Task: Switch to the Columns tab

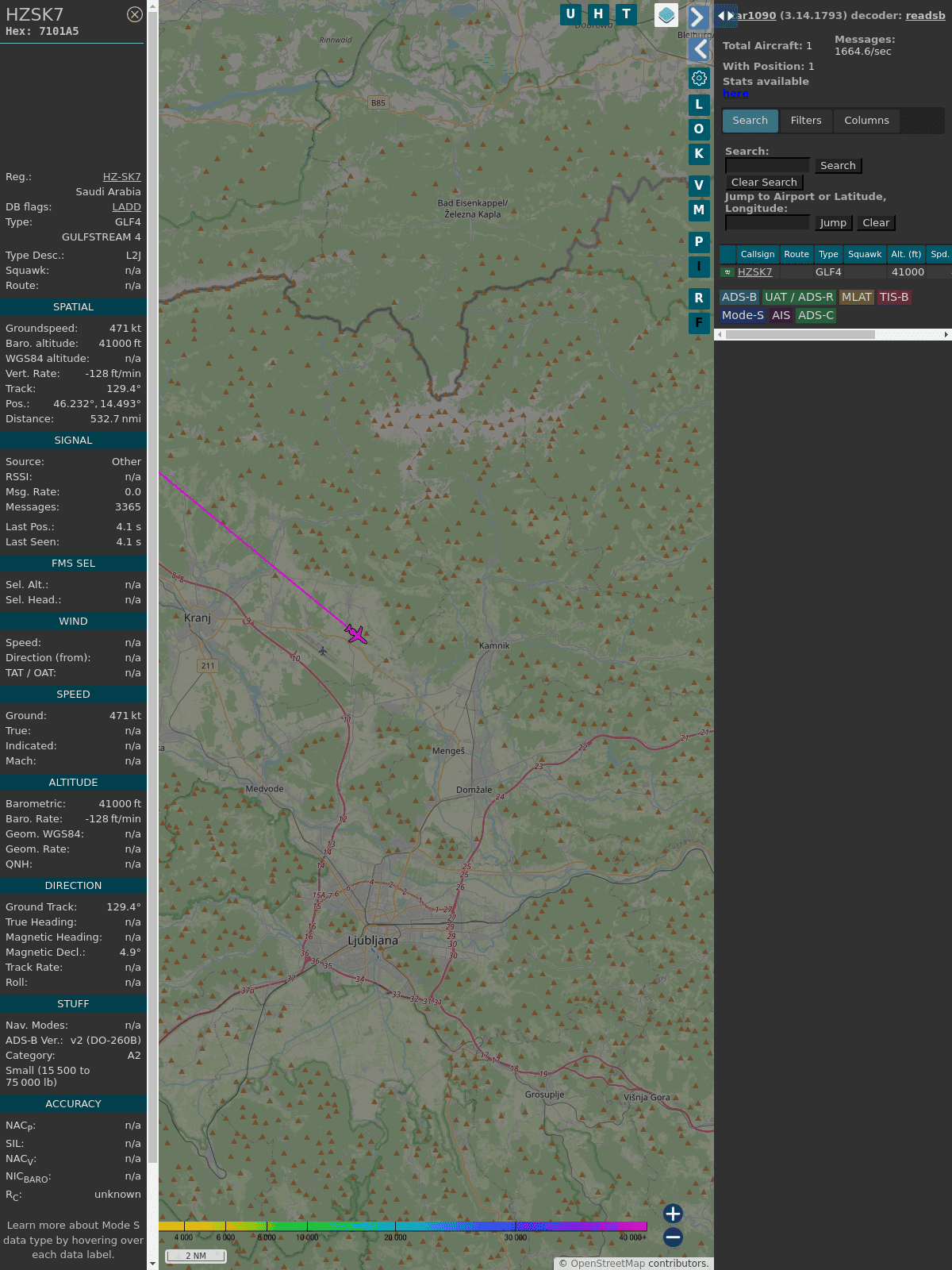Action: point(866,121)
